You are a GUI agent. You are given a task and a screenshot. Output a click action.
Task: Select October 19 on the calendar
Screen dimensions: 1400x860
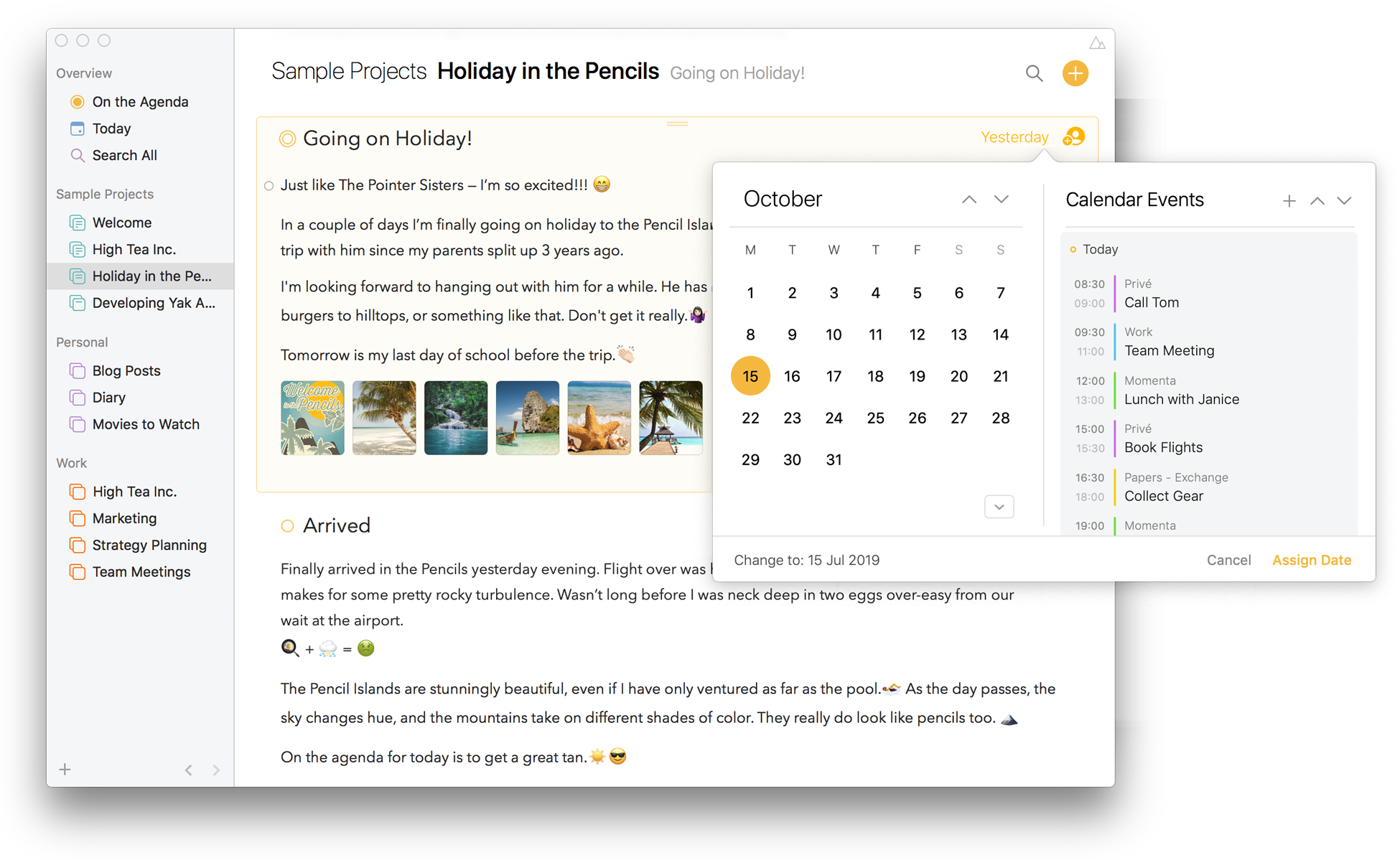[x=916, y=376]
